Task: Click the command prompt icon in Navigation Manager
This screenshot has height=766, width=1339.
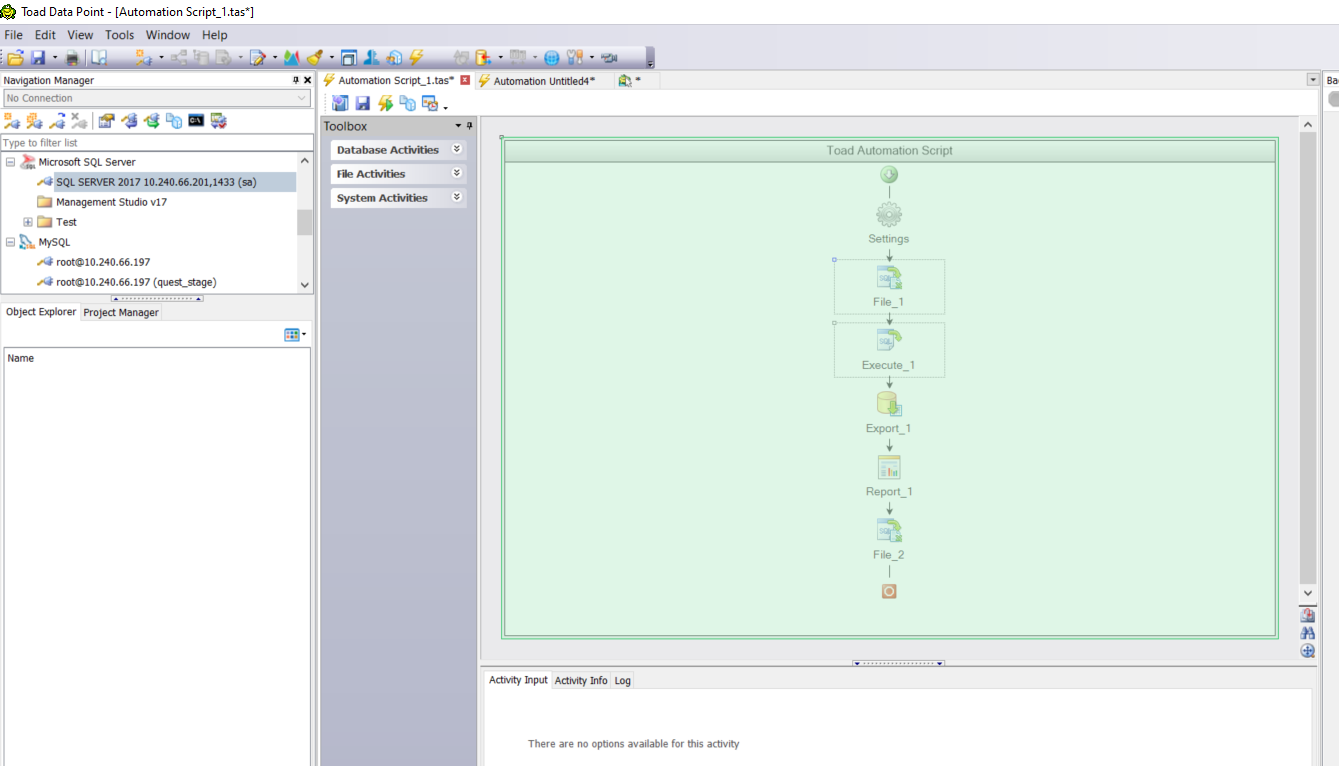Action: (x=196, y=121)
